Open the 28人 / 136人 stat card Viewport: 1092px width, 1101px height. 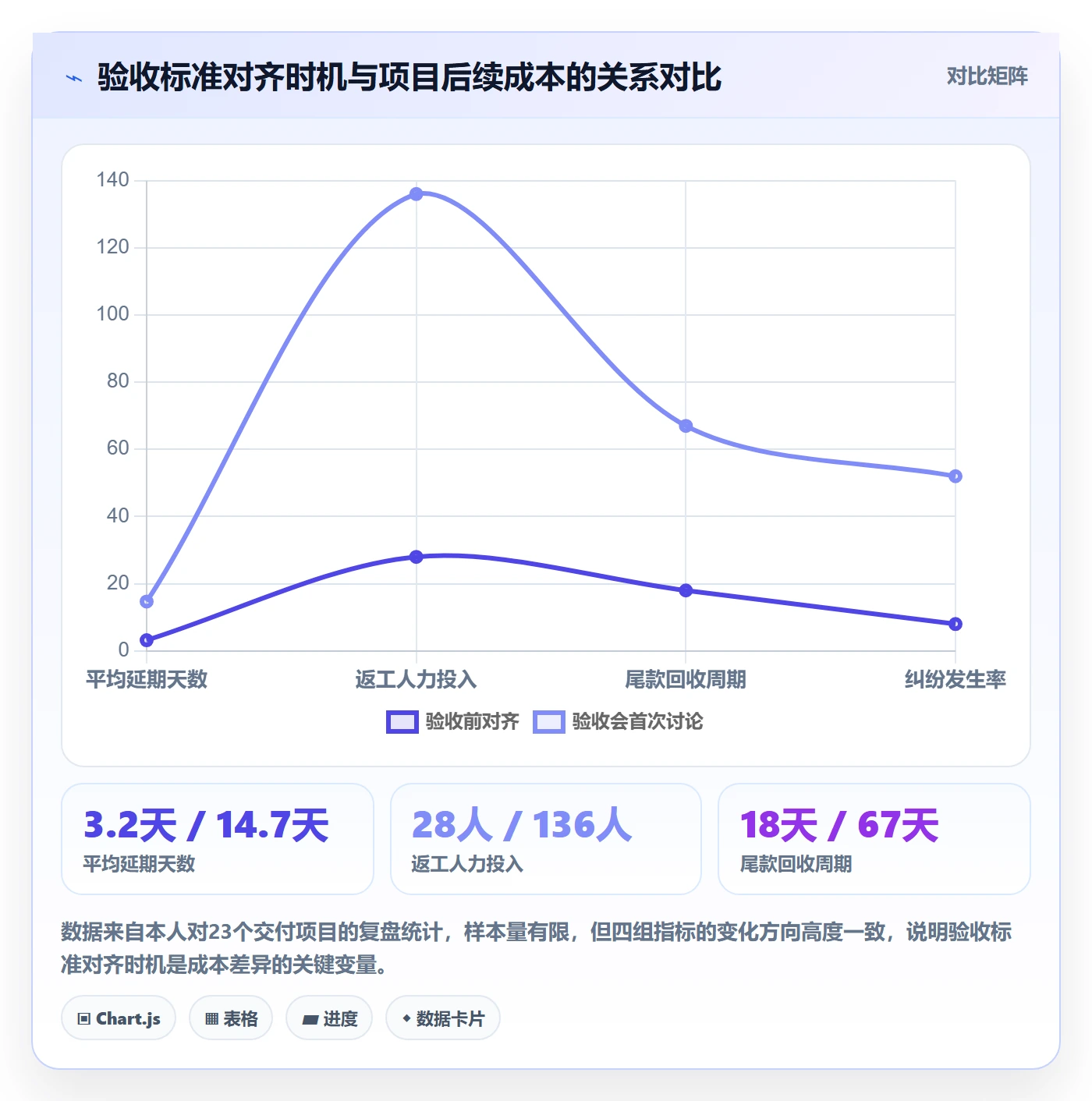[546, 839]
